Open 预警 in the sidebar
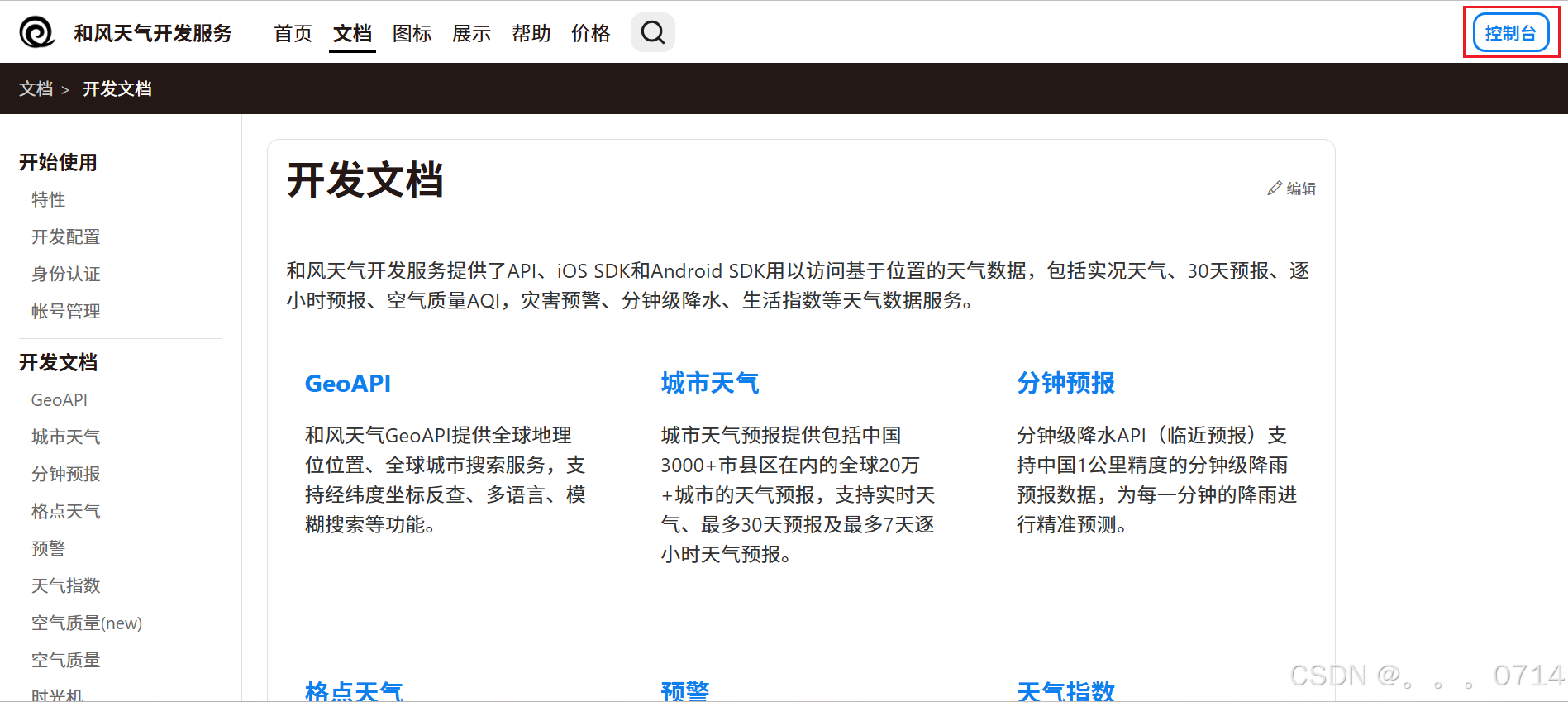Image resolution: width=1568 pixels, height=702 pixels. pos(49,548)
